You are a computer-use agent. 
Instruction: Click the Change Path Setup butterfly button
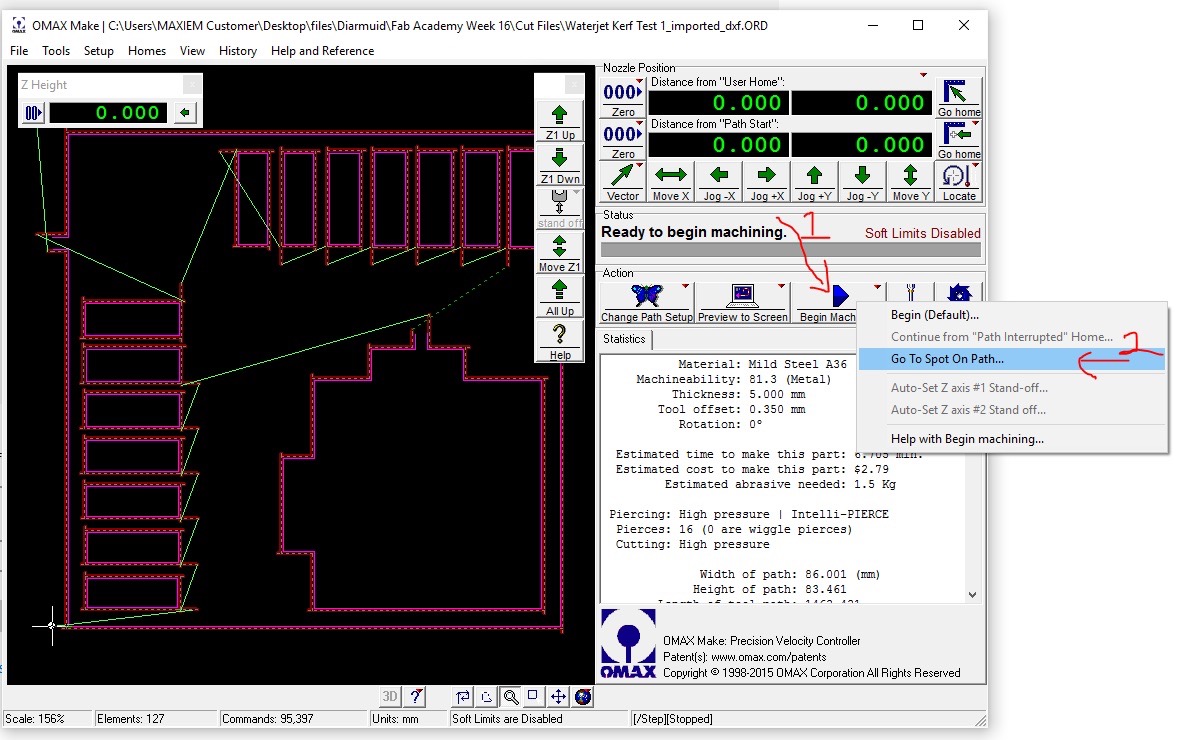(647, 303)
